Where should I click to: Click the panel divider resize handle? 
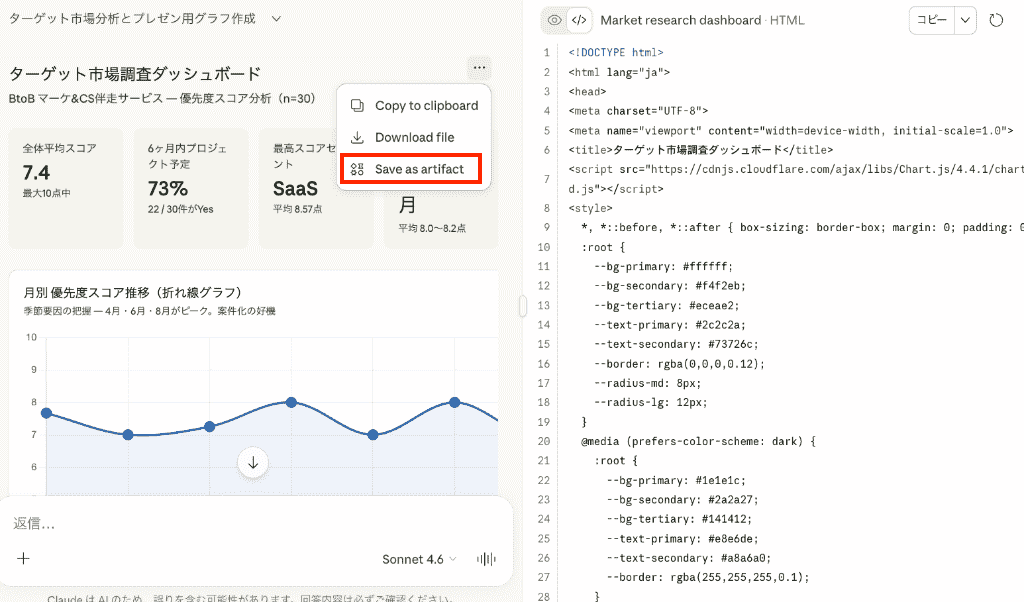coord(522,306)
